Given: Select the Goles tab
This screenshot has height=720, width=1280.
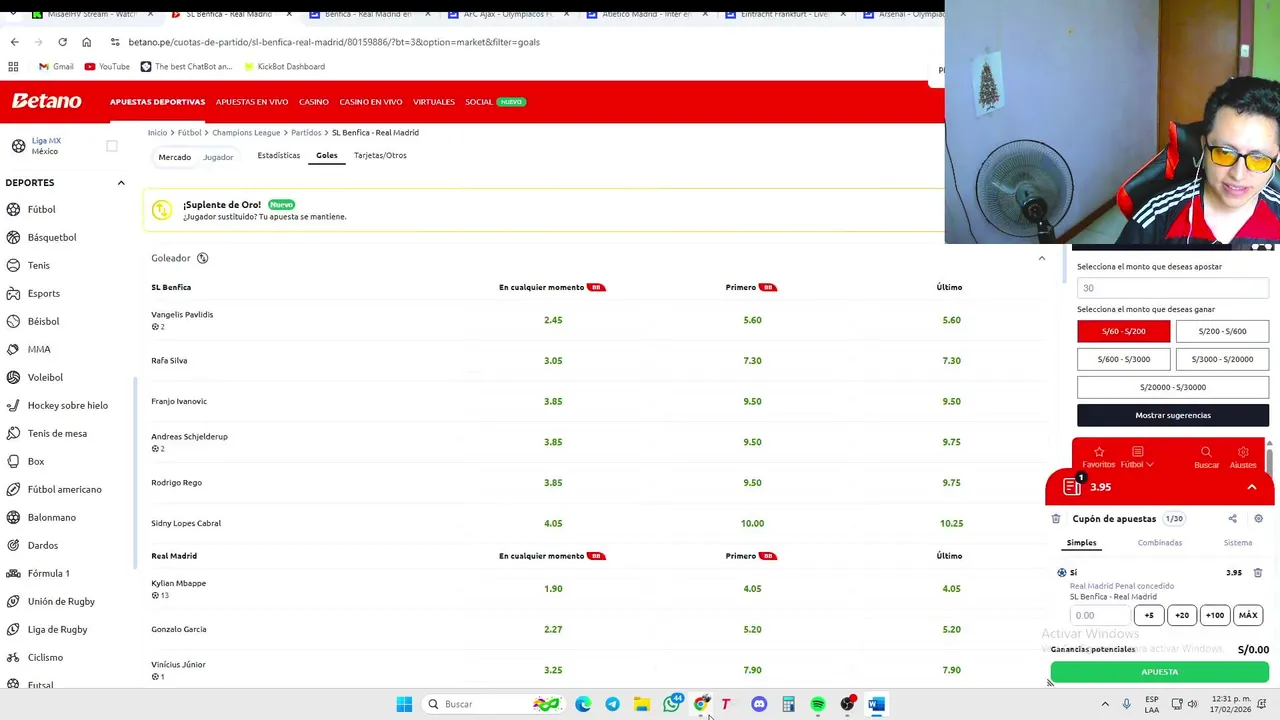Looking at the screenshot, I should coord(327,155).
